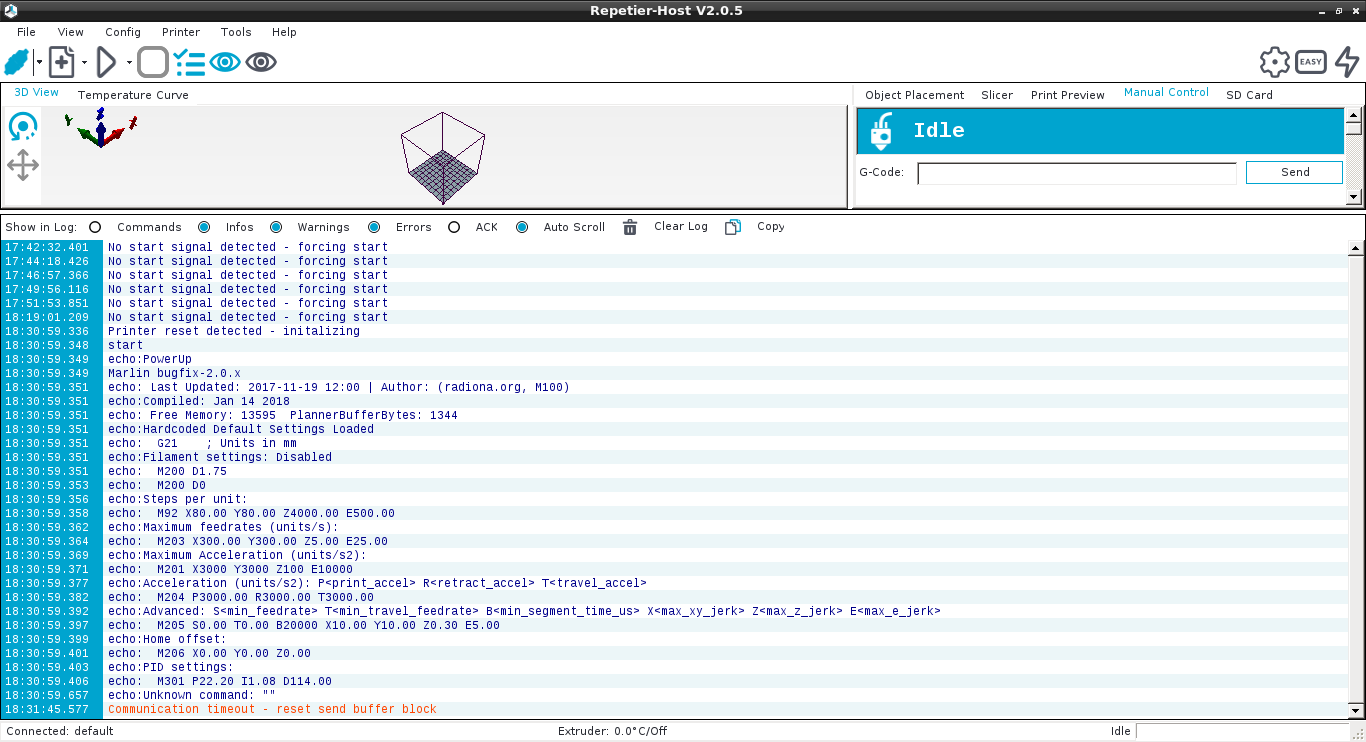This screenshot has height=742, width=1366.
Task: Open Printer Settings gear icon
Action: pyautogui.click(x=1275, y=62)
